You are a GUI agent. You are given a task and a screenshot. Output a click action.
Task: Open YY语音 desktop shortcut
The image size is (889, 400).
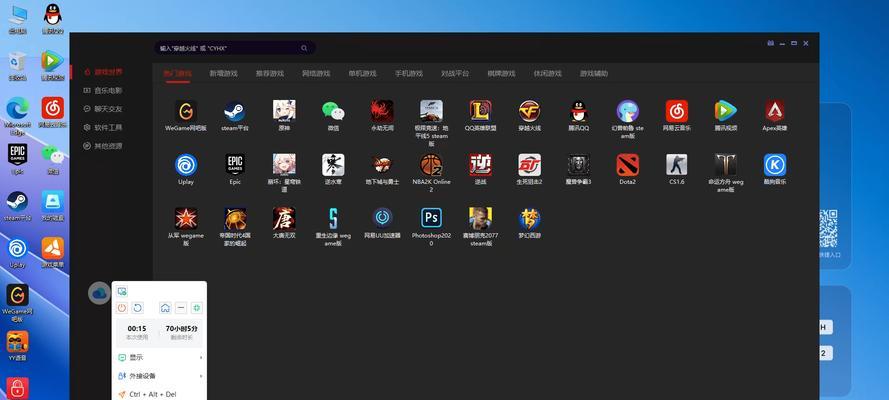click(x=18, y=346)
